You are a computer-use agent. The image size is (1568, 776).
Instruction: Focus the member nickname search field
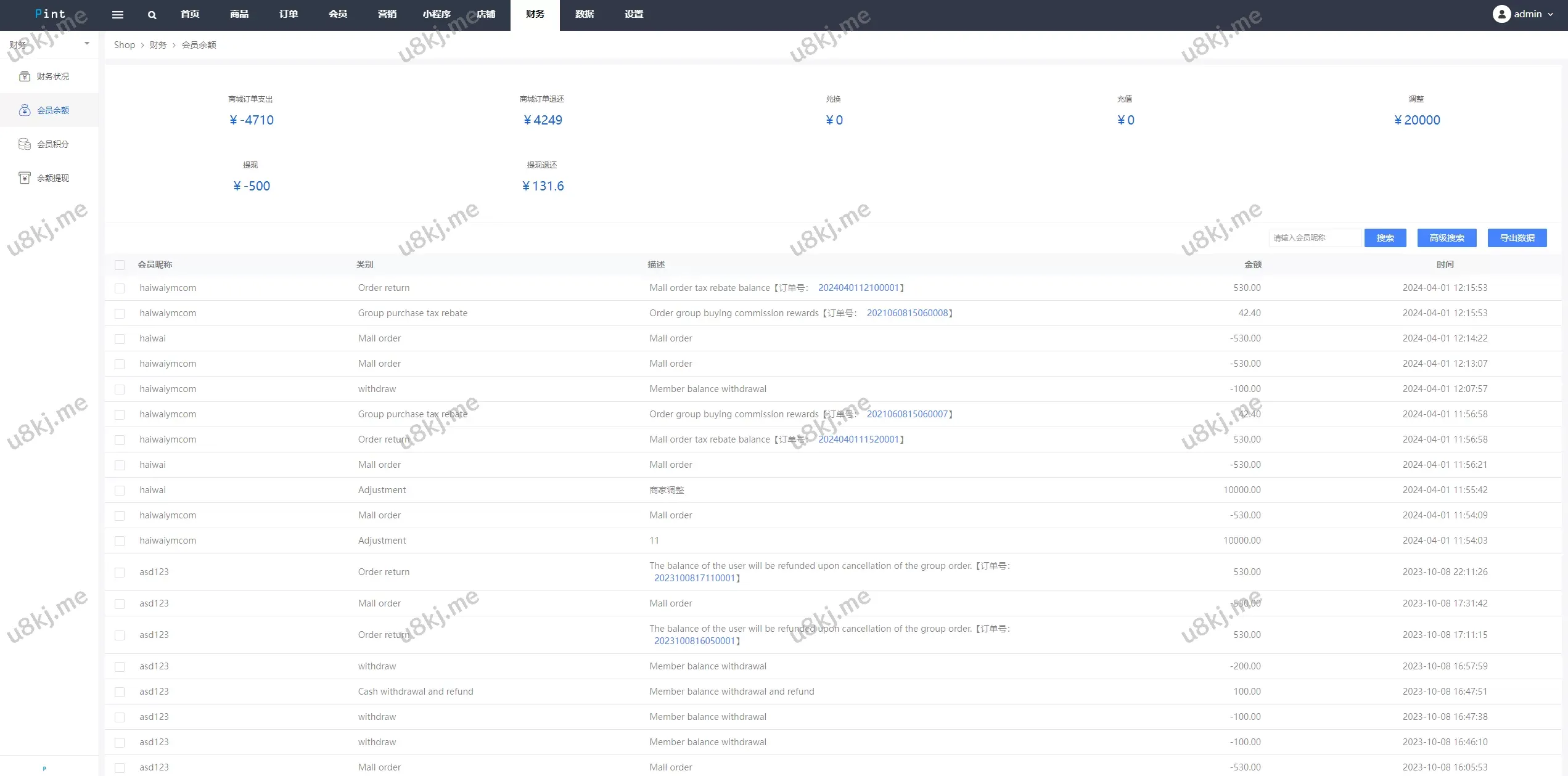coord(1315,238)
